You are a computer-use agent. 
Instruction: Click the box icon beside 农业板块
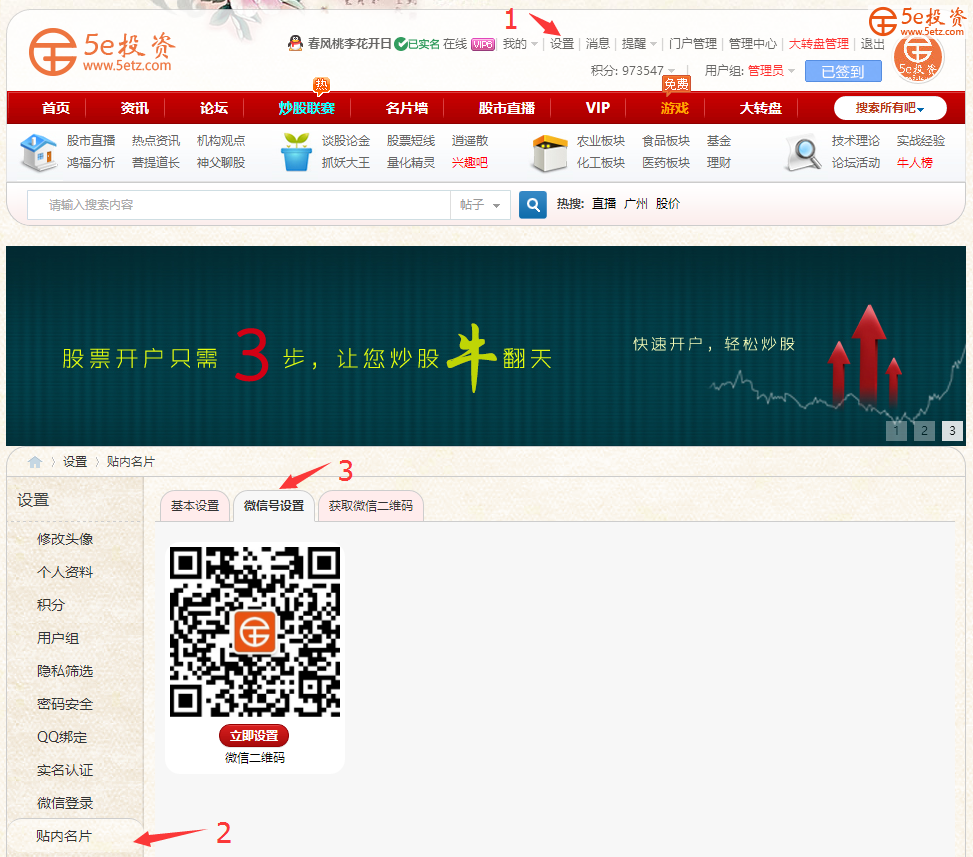pos(550,153)
